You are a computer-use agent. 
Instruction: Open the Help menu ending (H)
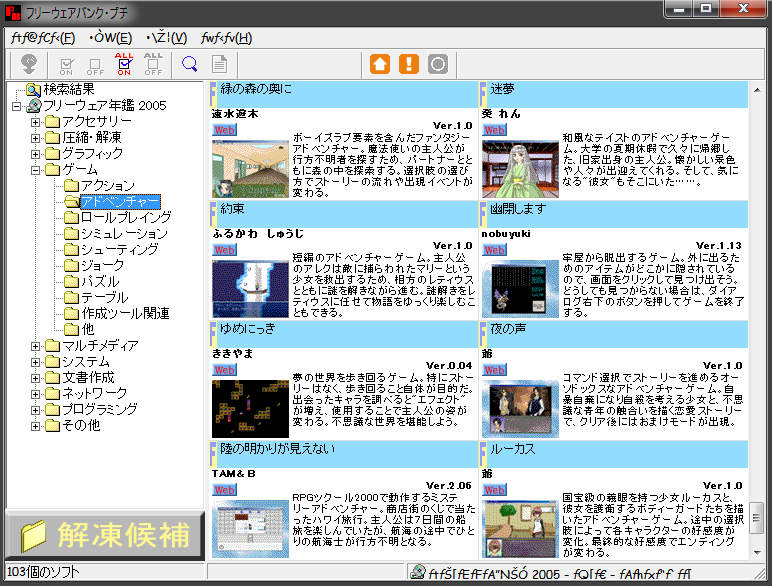226,38
